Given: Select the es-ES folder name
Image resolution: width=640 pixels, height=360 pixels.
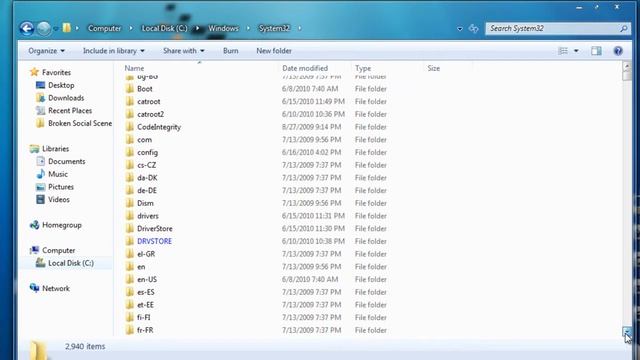Looking at the screenshot, I should point(146,292).
